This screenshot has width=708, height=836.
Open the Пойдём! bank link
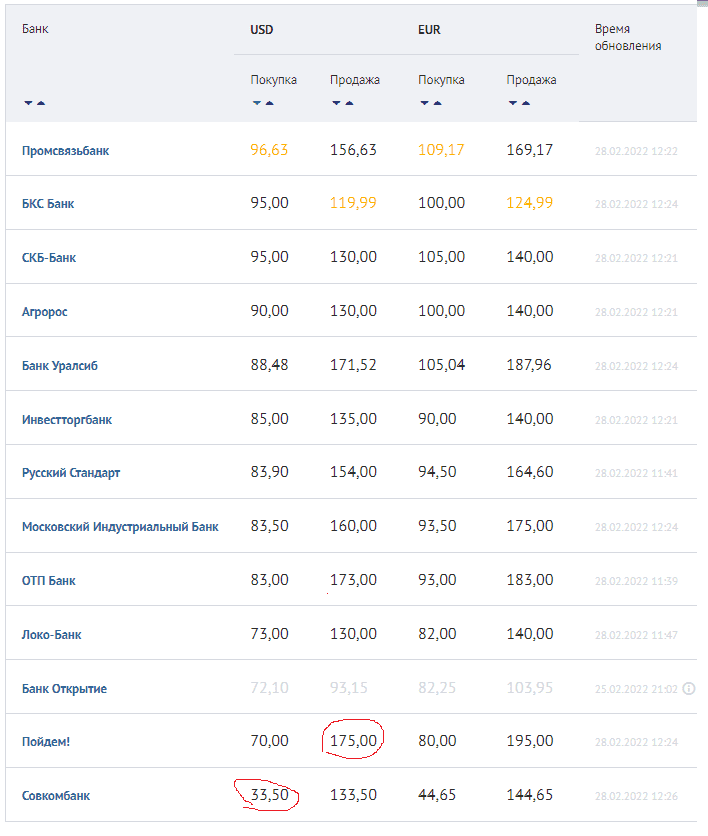[x=47, y=742]
